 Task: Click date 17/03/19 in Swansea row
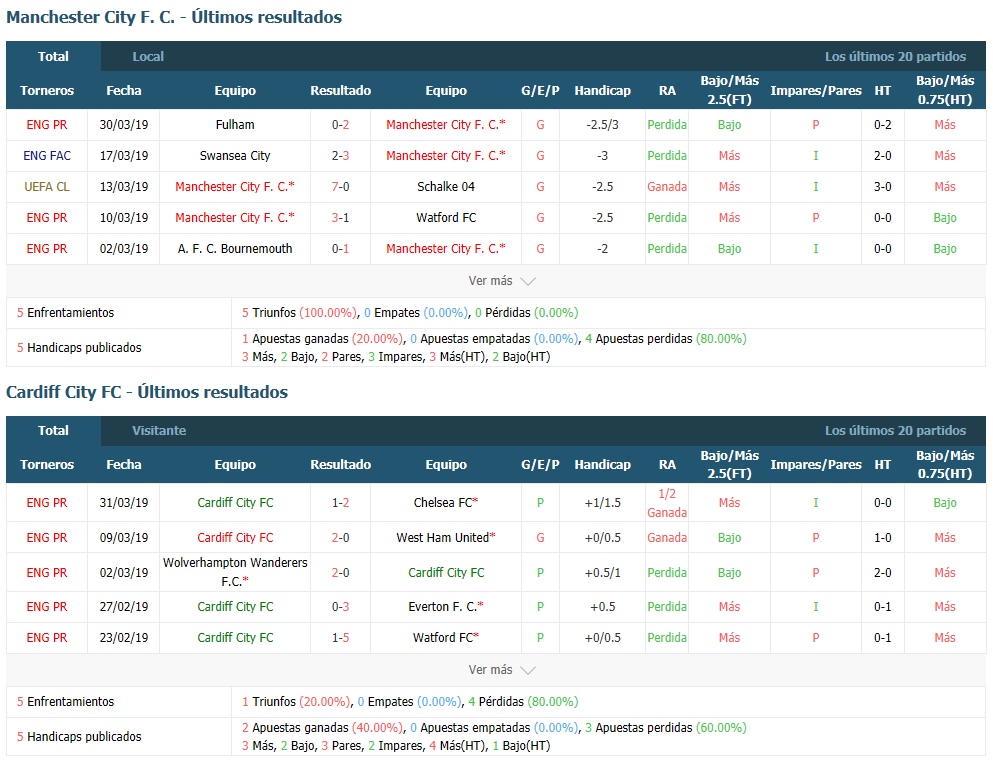coord(124,156)
